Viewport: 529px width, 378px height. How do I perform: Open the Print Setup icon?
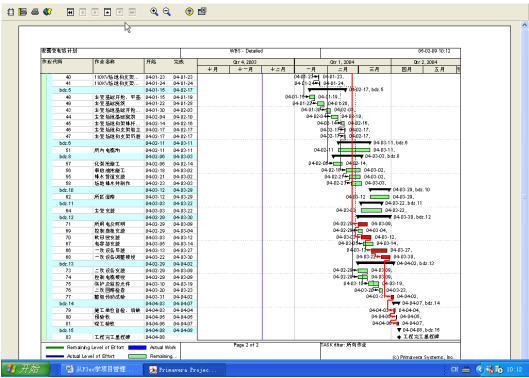pos(23,12)
